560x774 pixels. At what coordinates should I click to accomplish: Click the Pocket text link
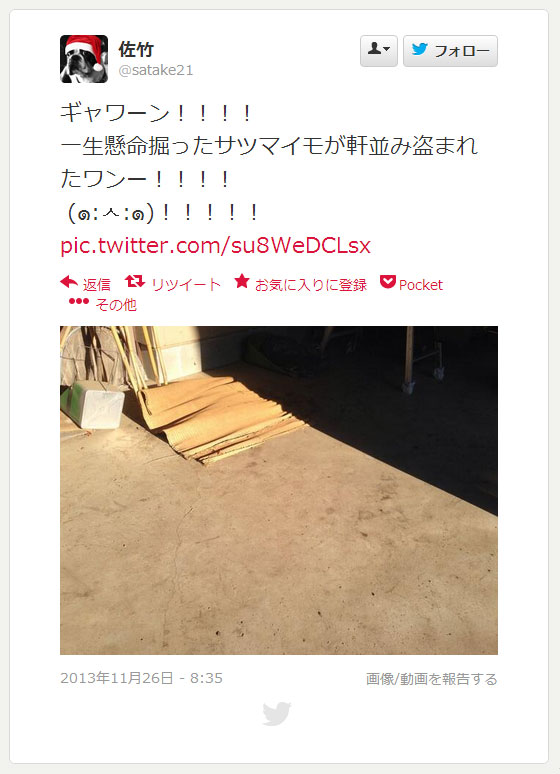pos(421,285)
